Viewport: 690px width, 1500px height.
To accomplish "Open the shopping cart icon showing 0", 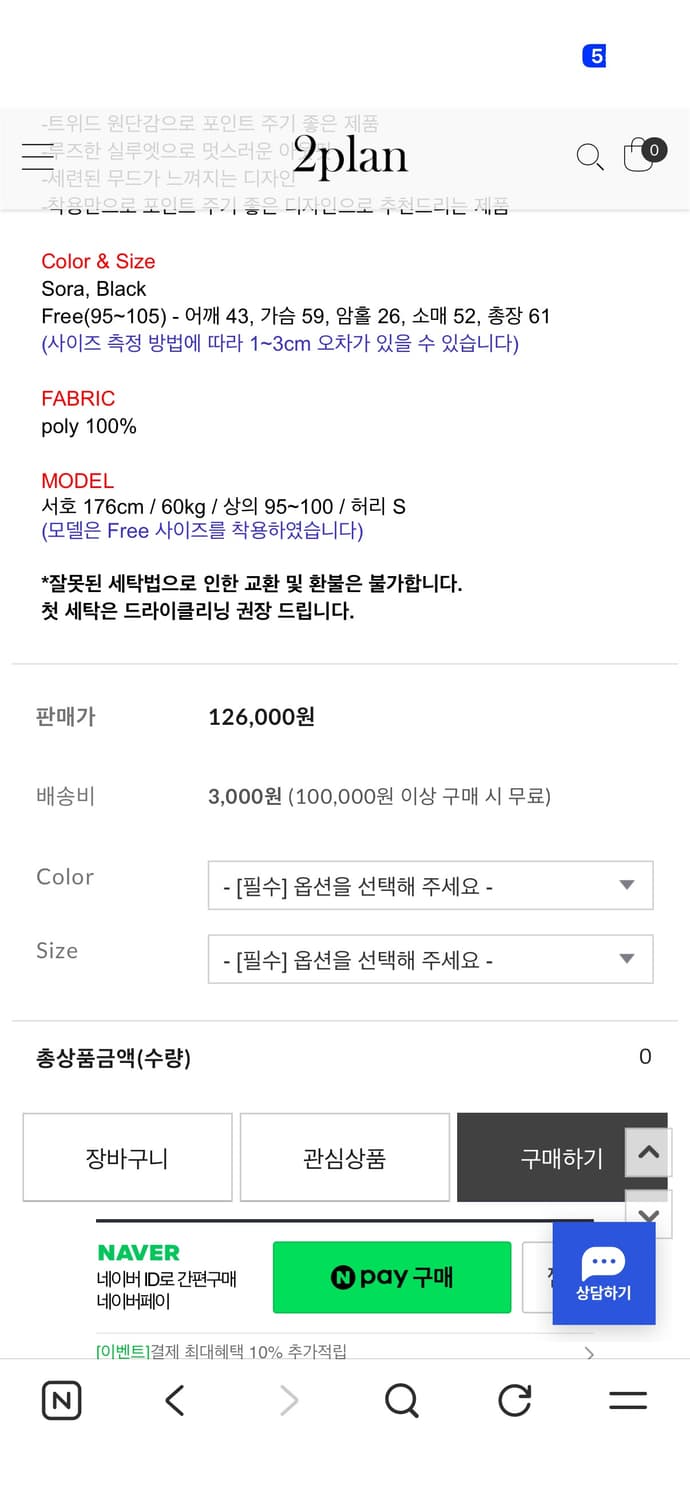I will (639, 155).
